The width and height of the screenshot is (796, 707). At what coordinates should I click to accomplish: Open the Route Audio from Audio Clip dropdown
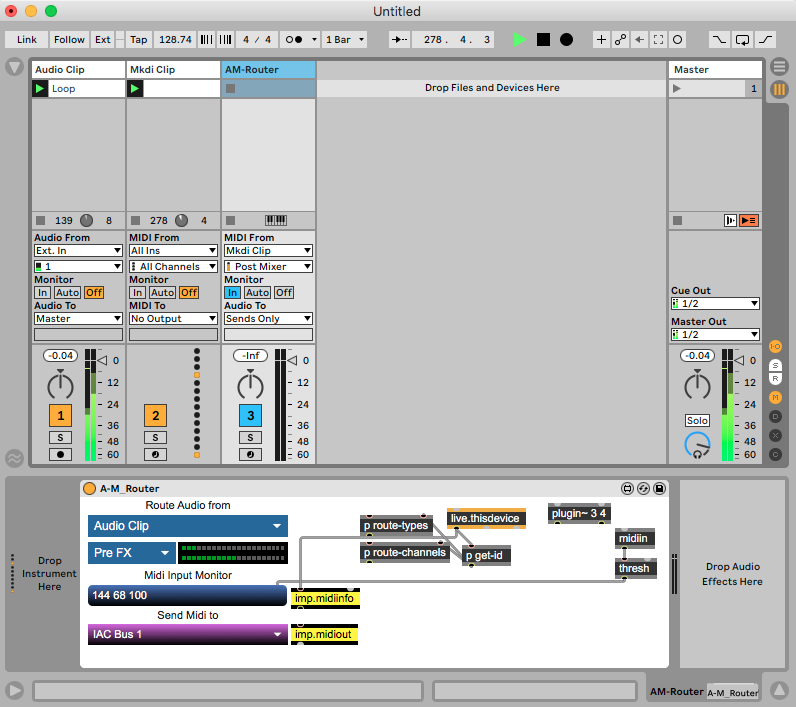click(187, 526)
